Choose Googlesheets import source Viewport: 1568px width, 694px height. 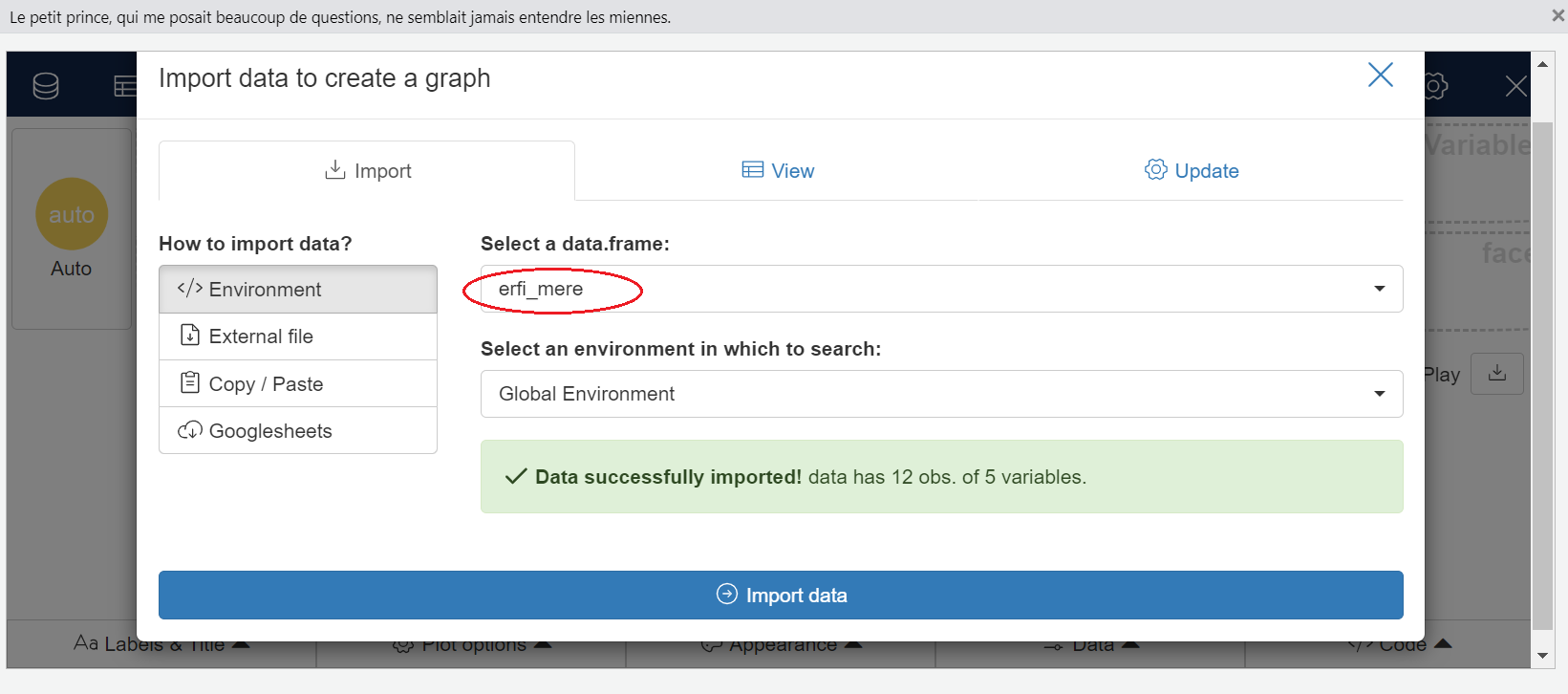click(297, 431)
